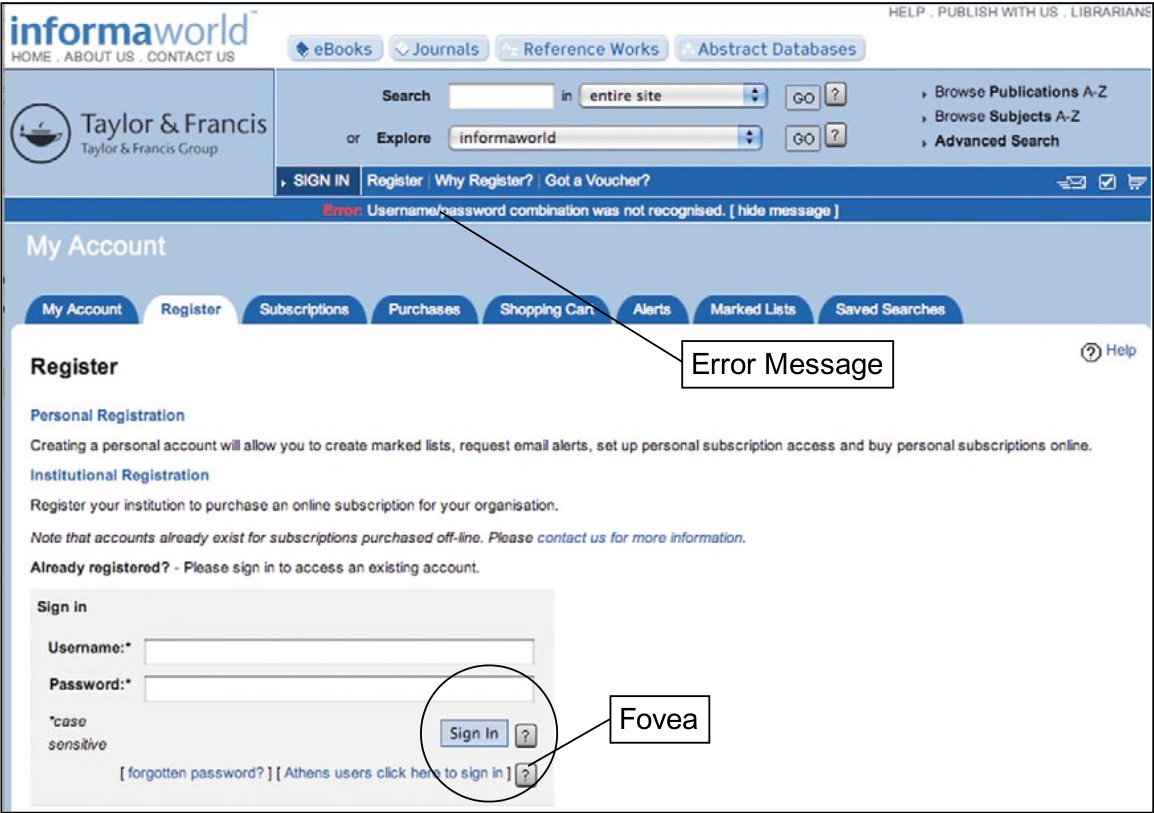This screenshot has height=813, width=1154.
Task: Click GO button next to Search
Action: click(802, 98)
